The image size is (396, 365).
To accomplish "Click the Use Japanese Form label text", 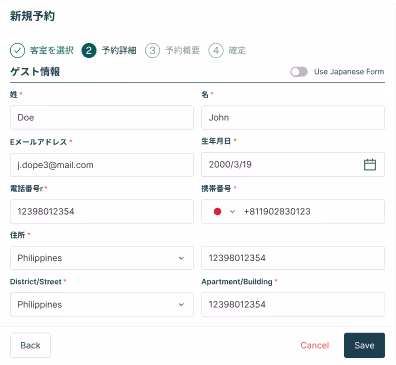I will pyautogui.click(x=349, y=72).
